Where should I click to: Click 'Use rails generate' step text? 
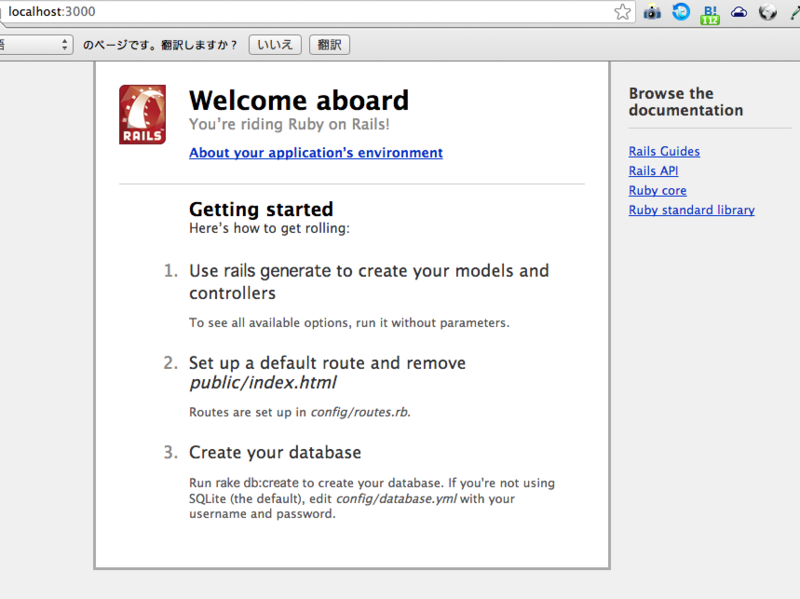(369, 282)
